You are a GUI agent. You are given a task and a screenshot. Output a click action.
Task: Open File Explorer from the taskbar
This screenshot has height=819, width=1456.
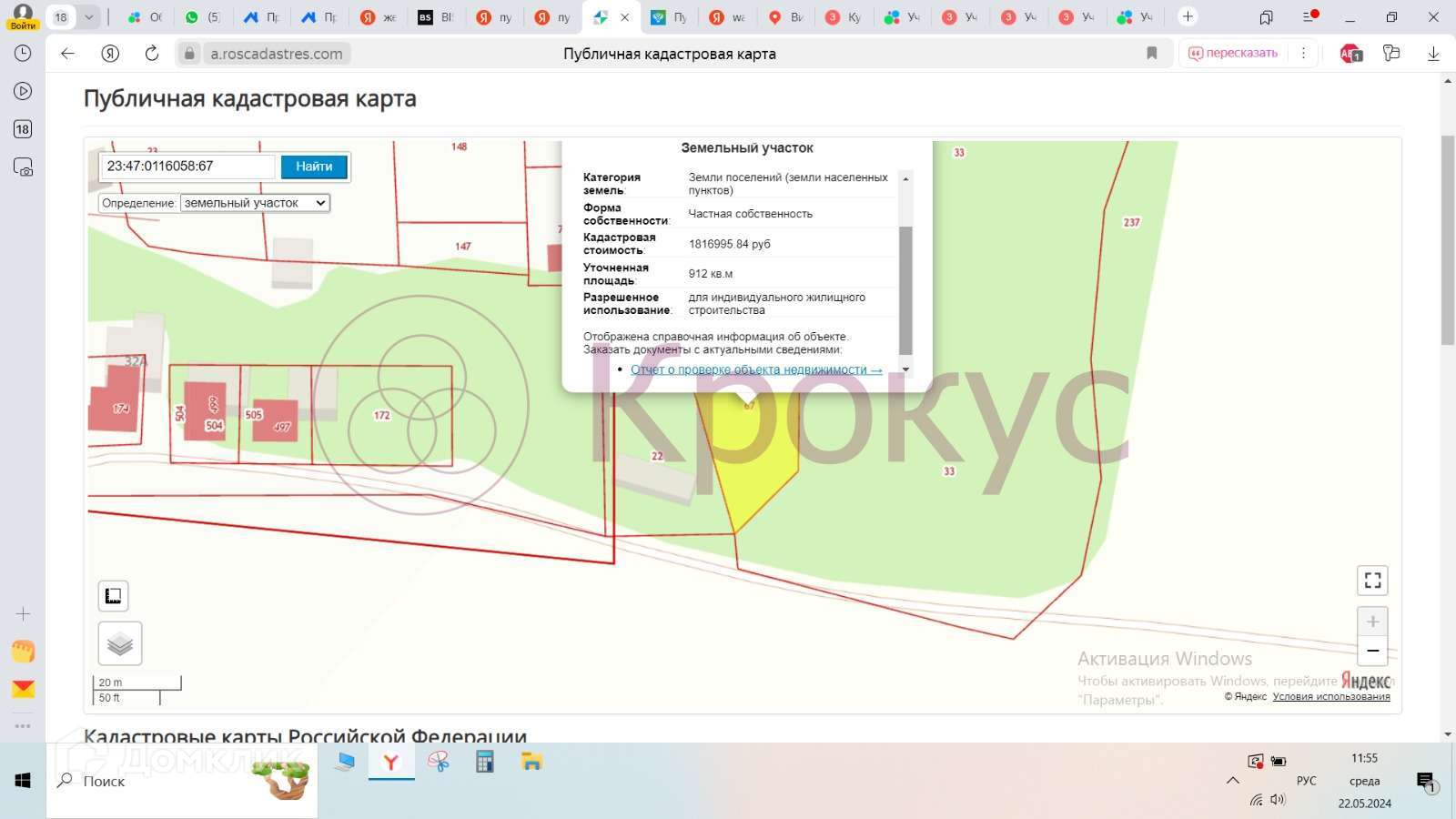[531, 763]
